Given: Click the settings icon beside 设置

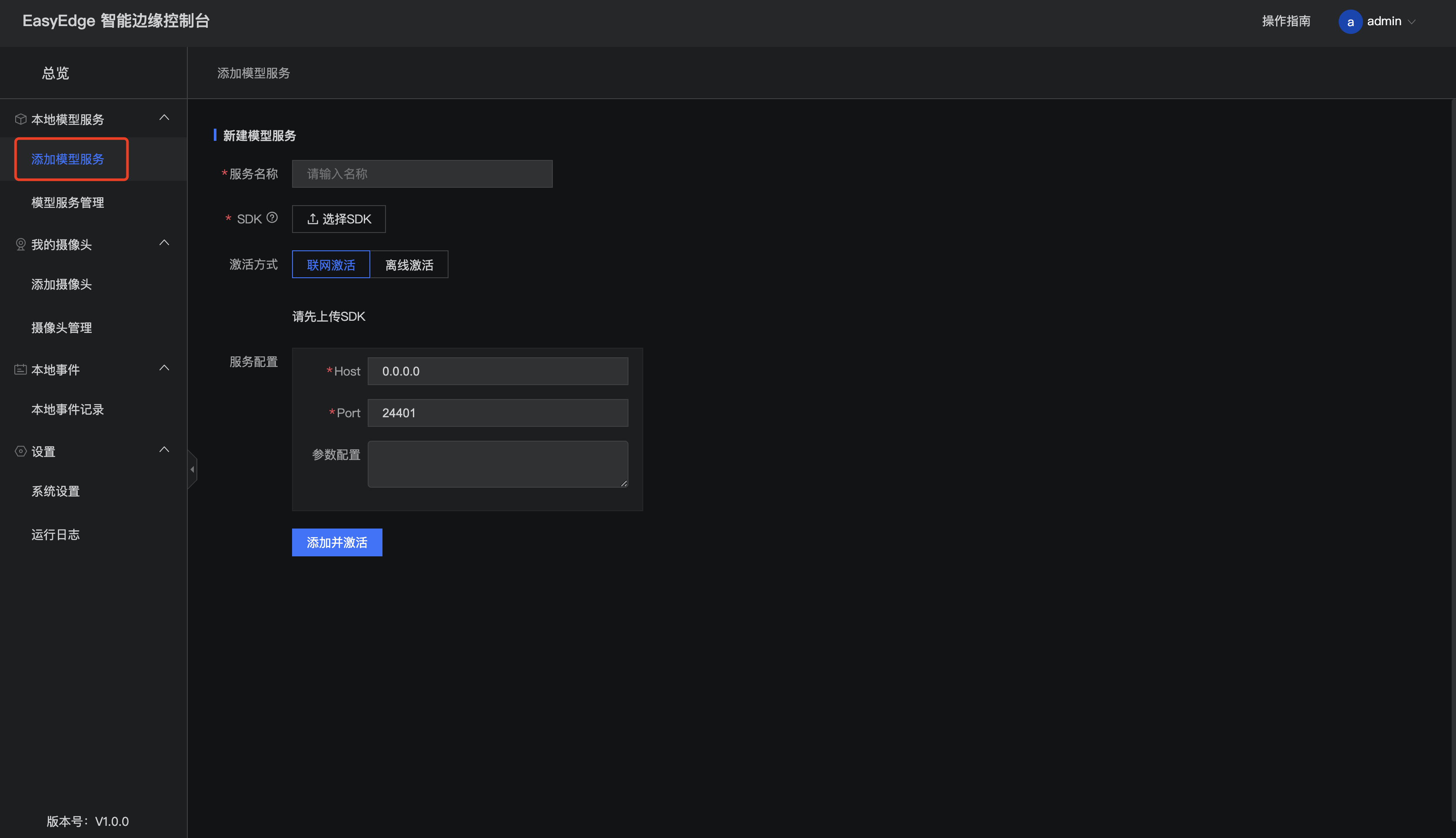Looking at the screenshot, I should (x=21, y=451).
